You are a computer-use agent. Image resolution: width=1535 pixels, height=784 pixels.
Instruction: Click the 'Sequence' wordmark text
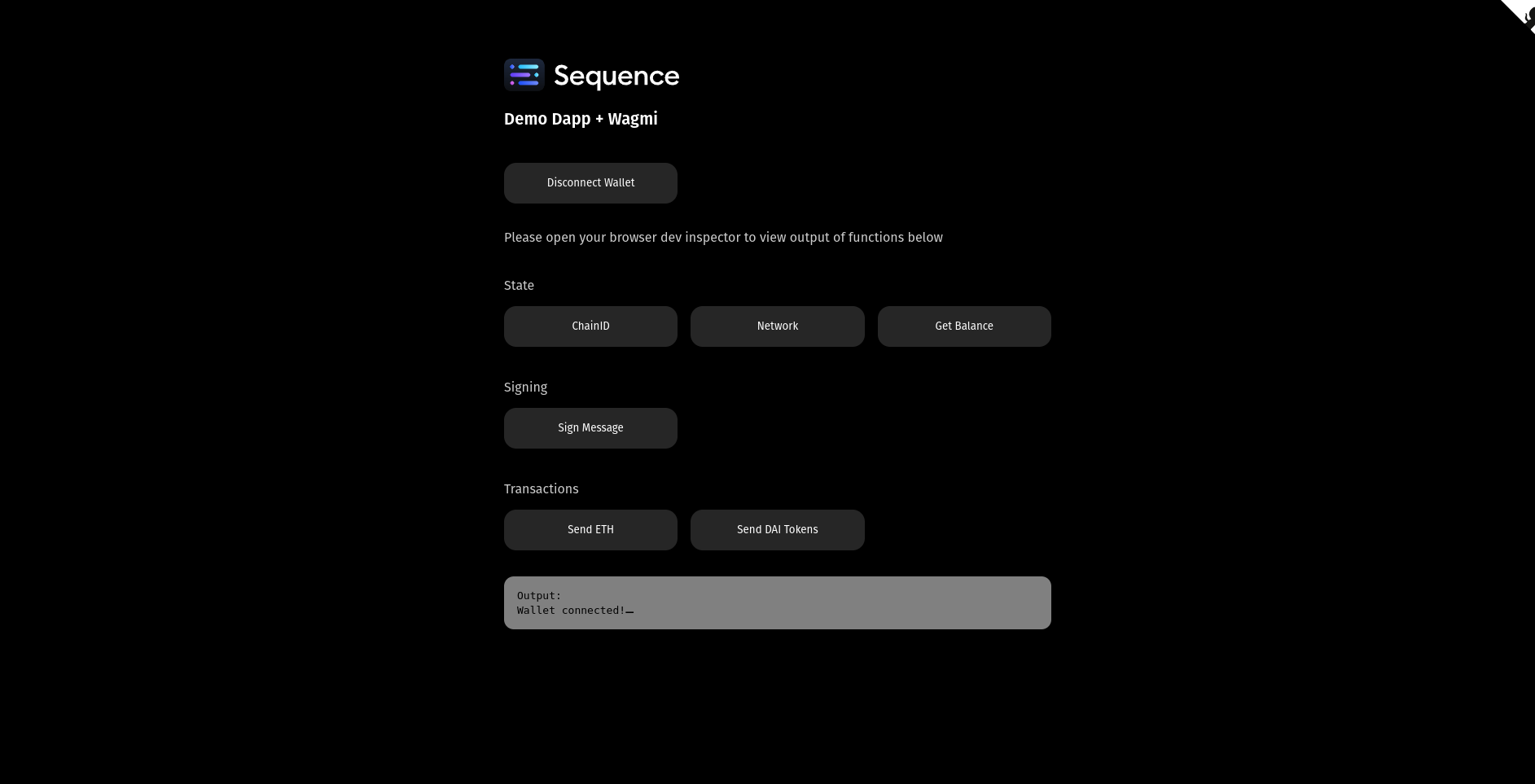click(616, 77)
